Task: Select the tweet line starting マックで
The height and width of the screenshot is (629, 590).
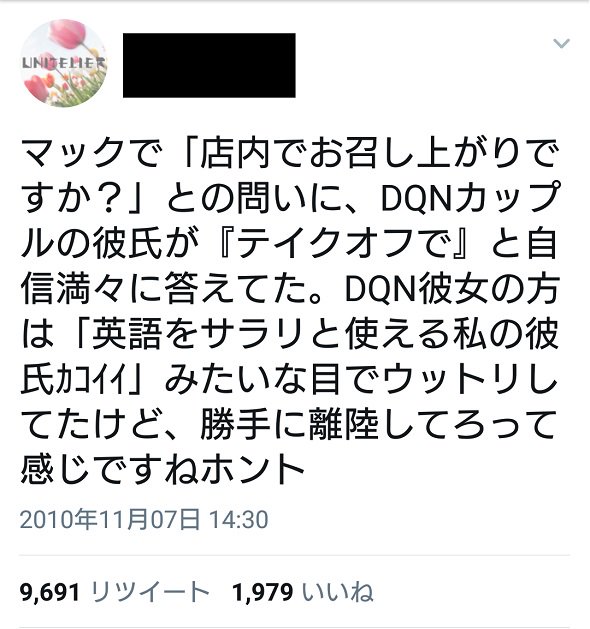Action: (289, 153)
